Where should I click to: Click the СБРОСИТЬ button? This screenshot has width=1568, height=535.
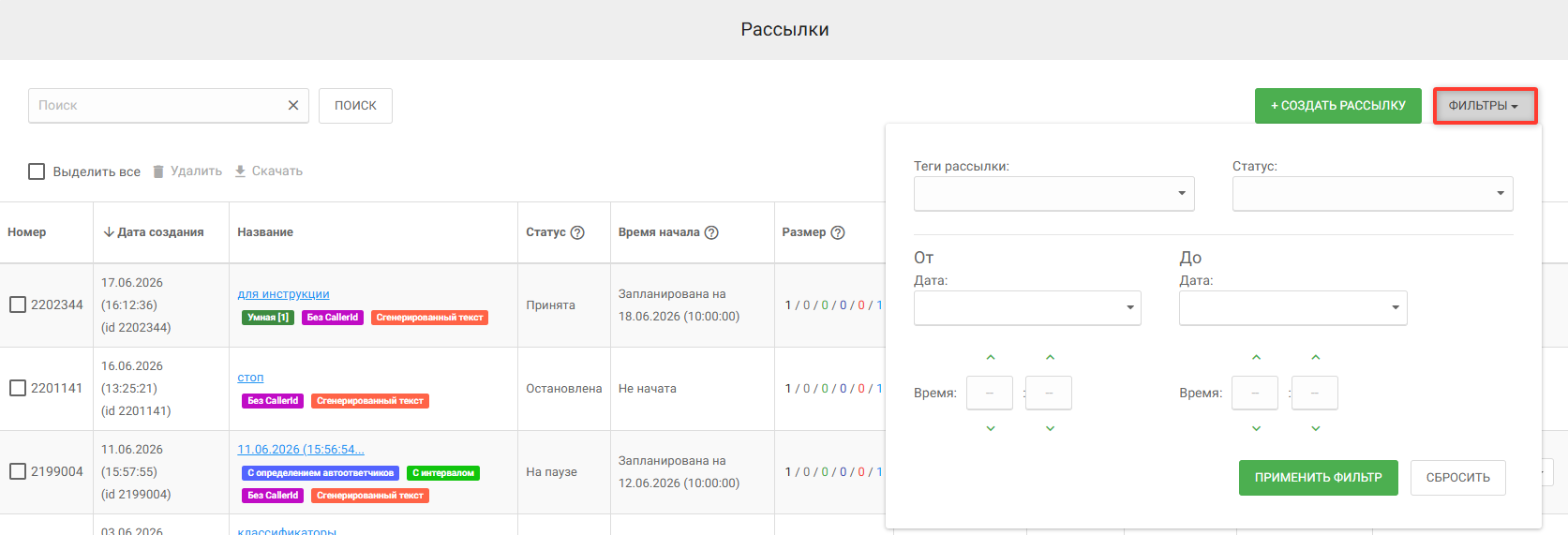[x=1458, y=478]
